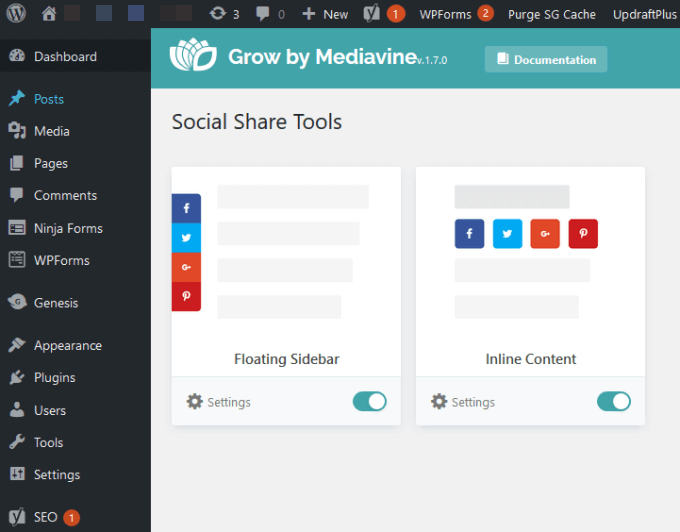680x532 pixels.
Task: Open the Yoast icon in the admin bar
Action: 372,13
